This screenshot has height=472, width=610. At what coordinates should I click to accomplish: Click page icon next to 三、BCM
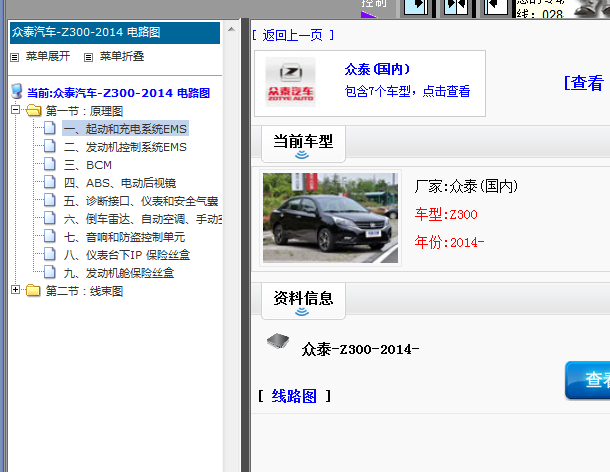click(50, 164)
